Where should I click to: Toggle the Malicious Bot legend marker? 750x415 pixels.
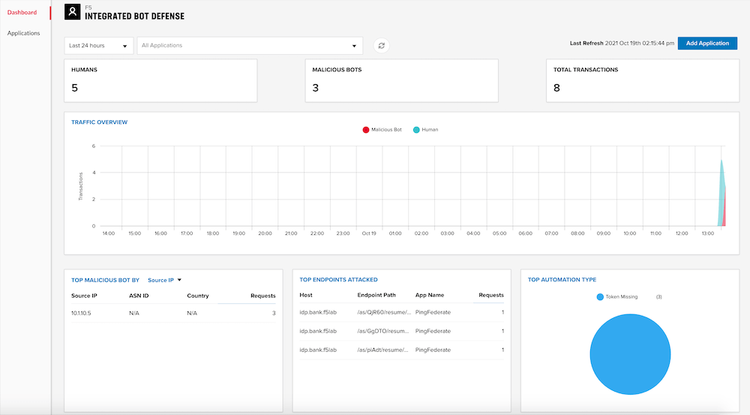(x=365, y=130)
